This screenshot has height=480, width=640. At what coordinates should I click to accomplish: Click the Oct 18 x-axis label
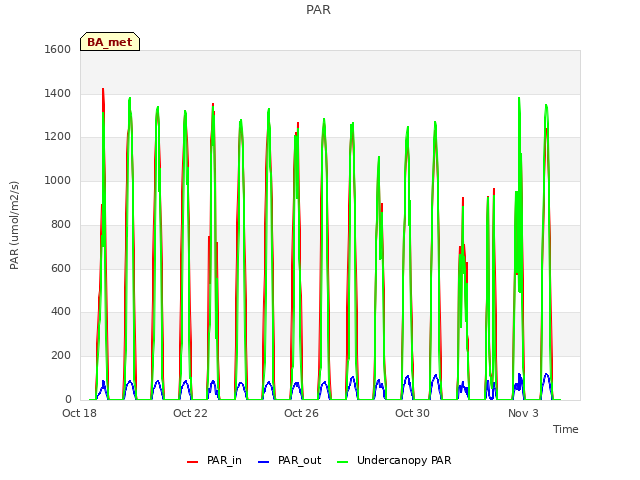click(79, 413)
